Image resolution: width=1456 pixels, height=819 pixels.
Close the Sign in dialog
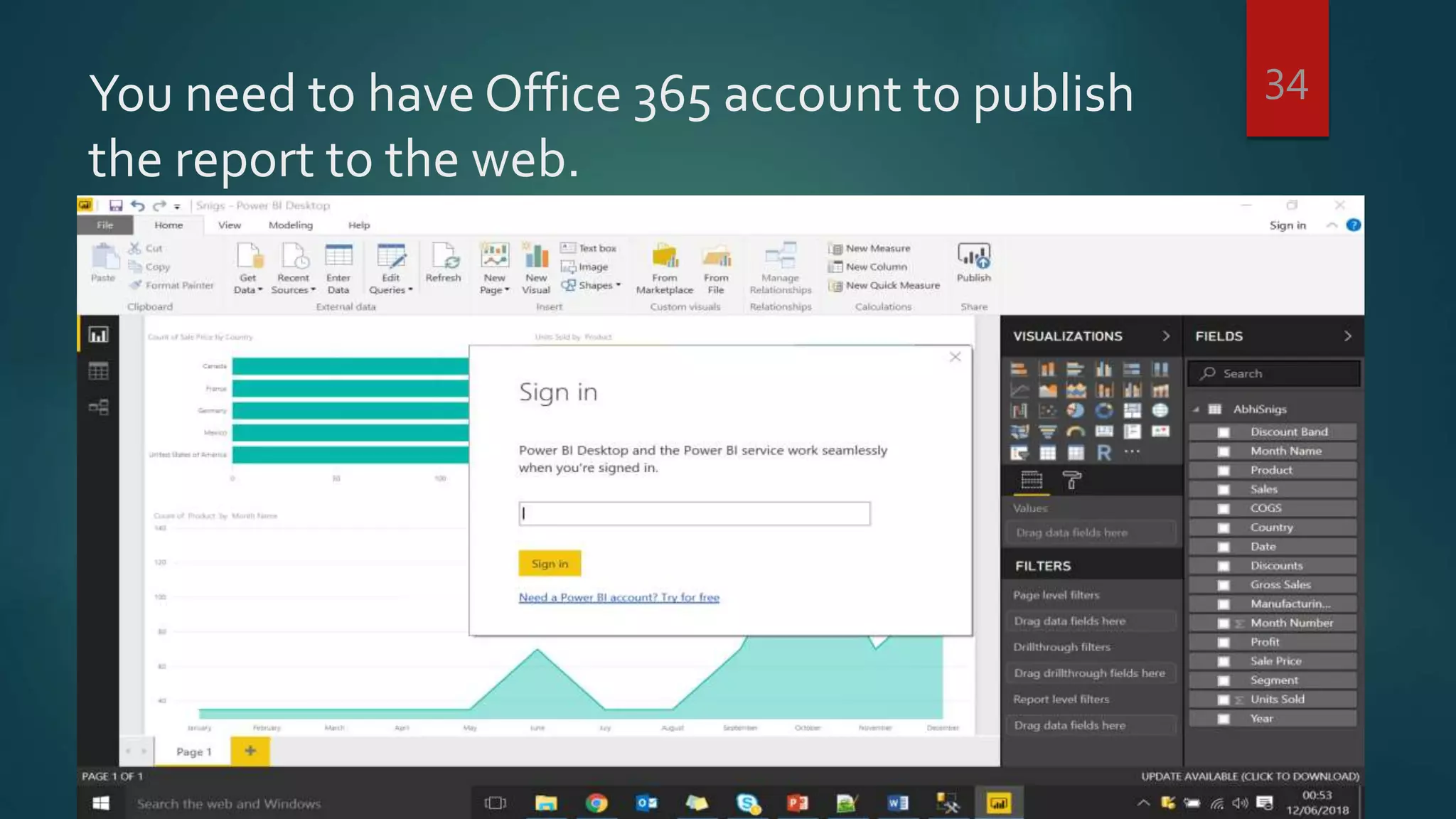(x=955, y=357)
